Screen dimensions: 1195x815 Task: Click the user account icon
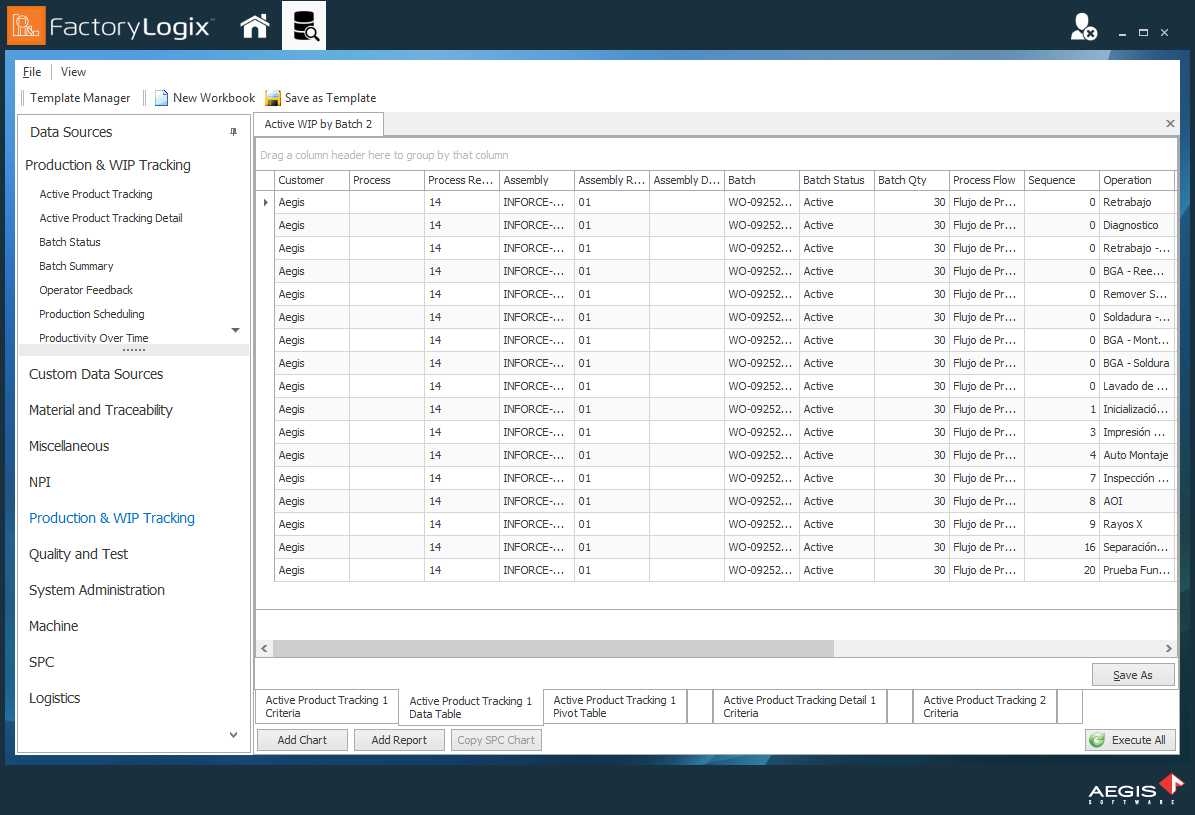tap(1082, 27)
